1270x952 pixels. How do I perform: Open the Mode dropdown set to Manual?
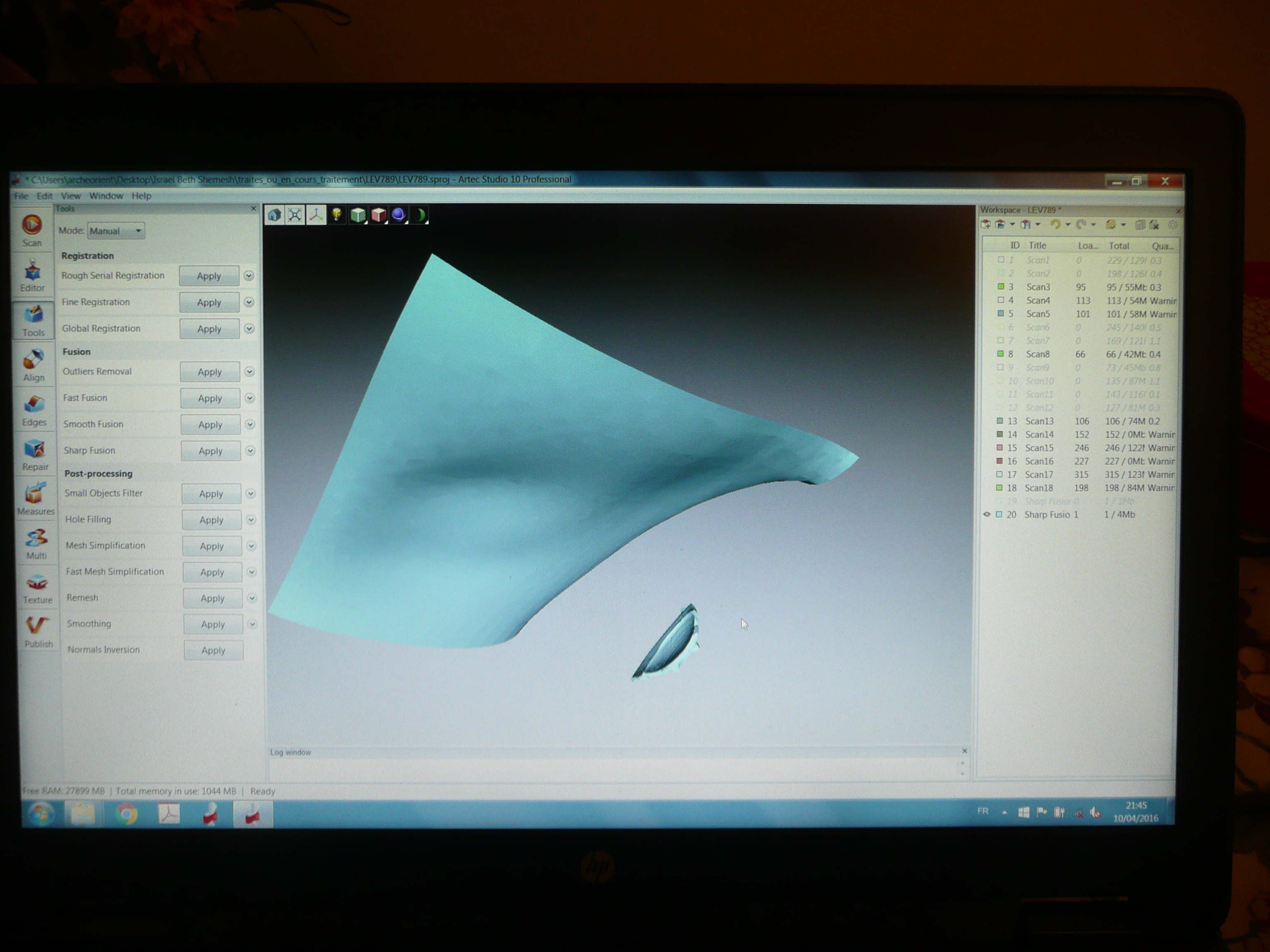click(x=116, y=231)
